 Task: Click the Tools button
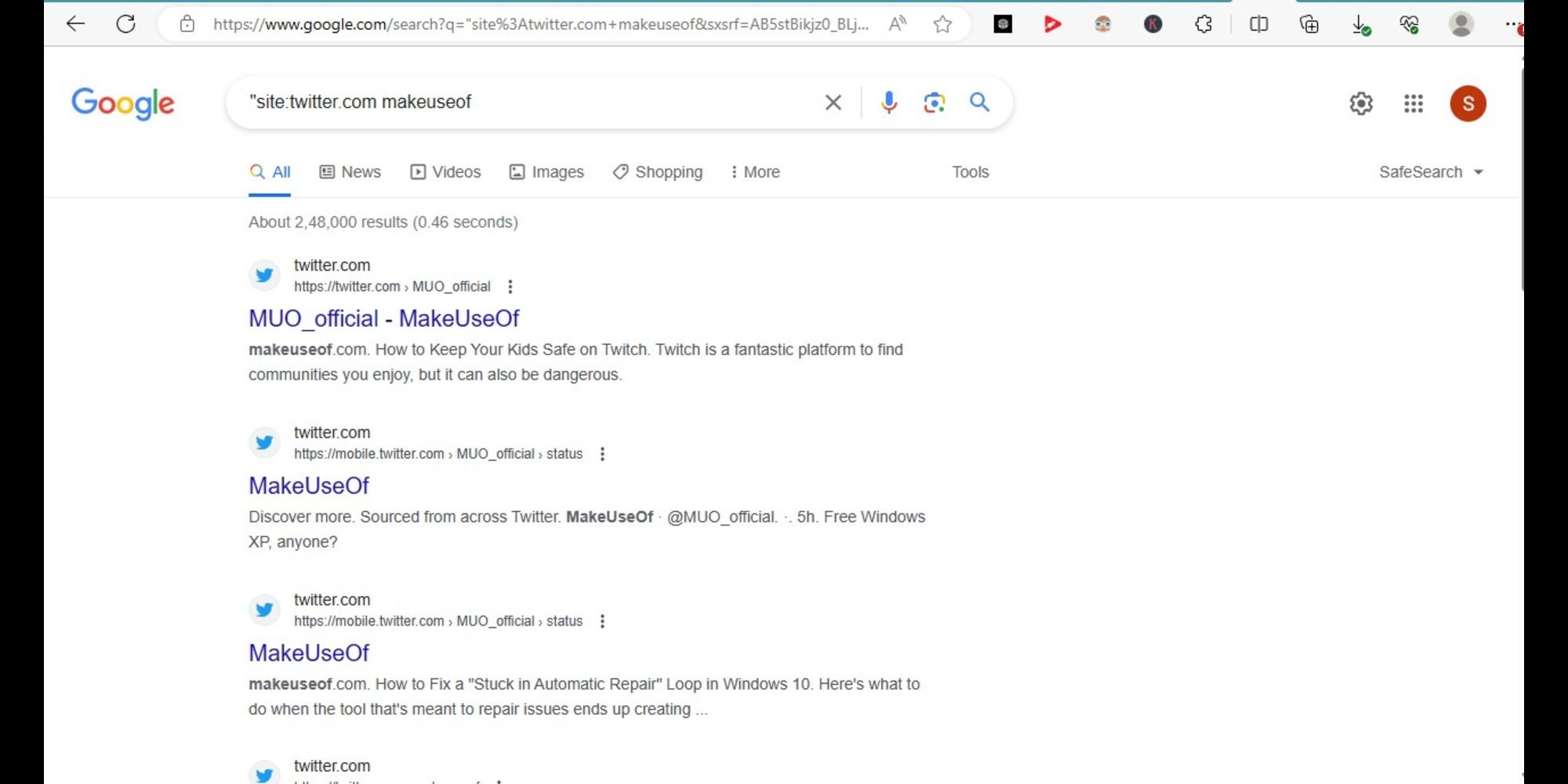coord(970,172)
